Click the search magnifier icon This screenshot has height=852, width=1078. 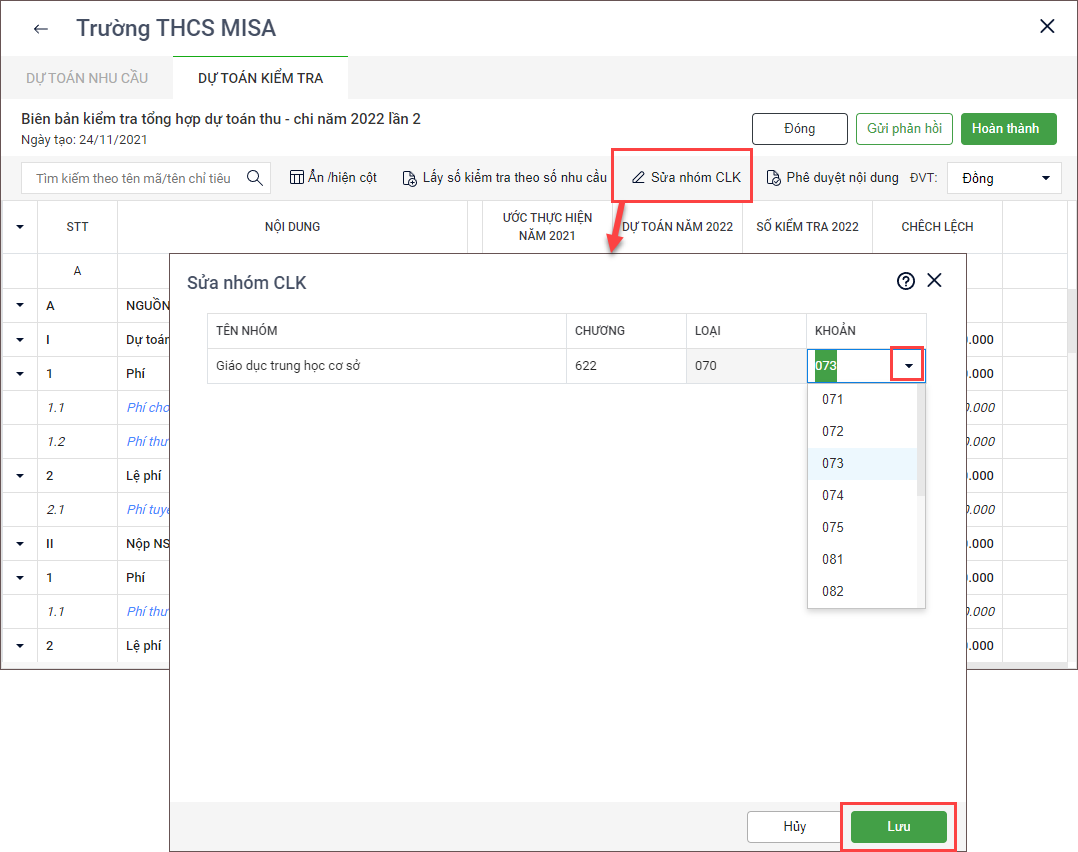(x=255, y=178)
